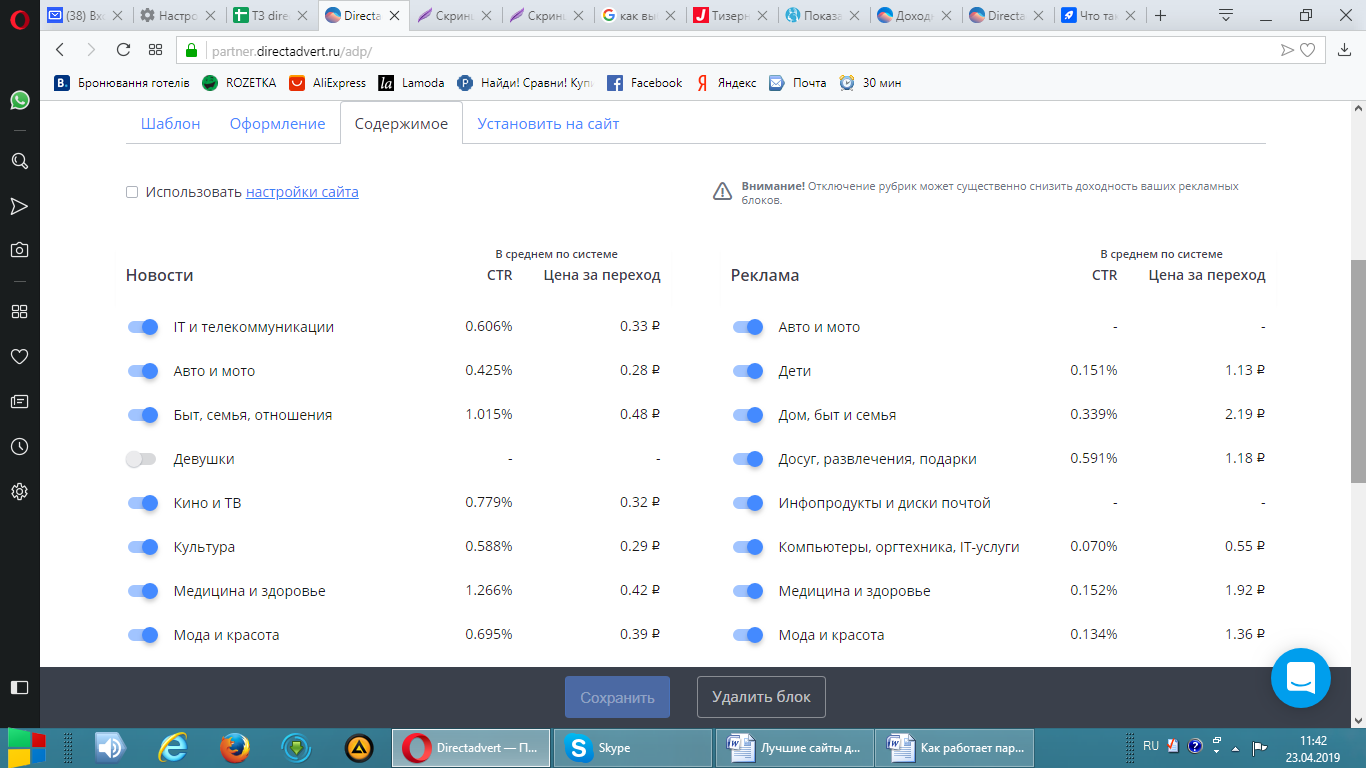Switch to 'как вы' Google browser tab
The image size is (1366, 768).
pos(639,16)
